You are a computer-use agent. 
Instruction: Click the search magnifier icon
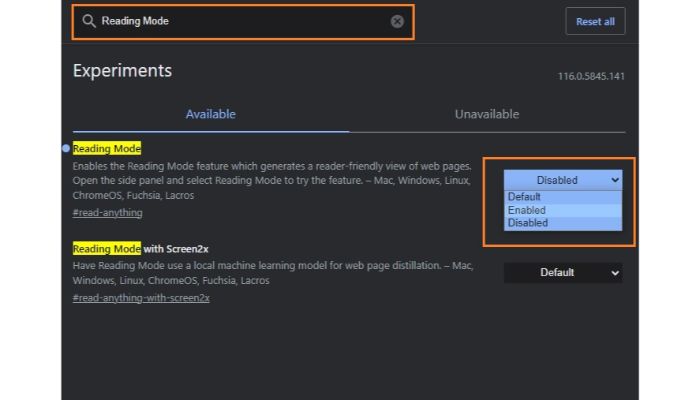pyautogui.click(x=89, y=21)
